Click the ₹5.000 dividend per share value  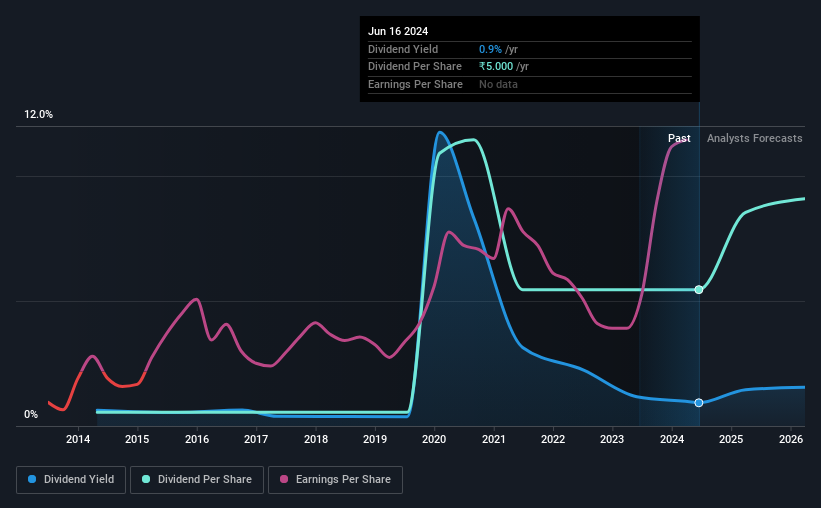point(496,67)
